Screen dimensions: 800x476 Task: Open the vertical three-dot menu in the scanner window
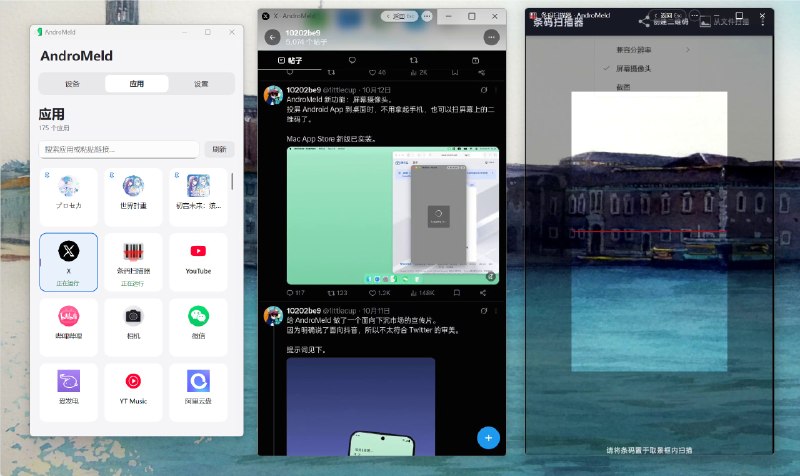click(763, 21)
